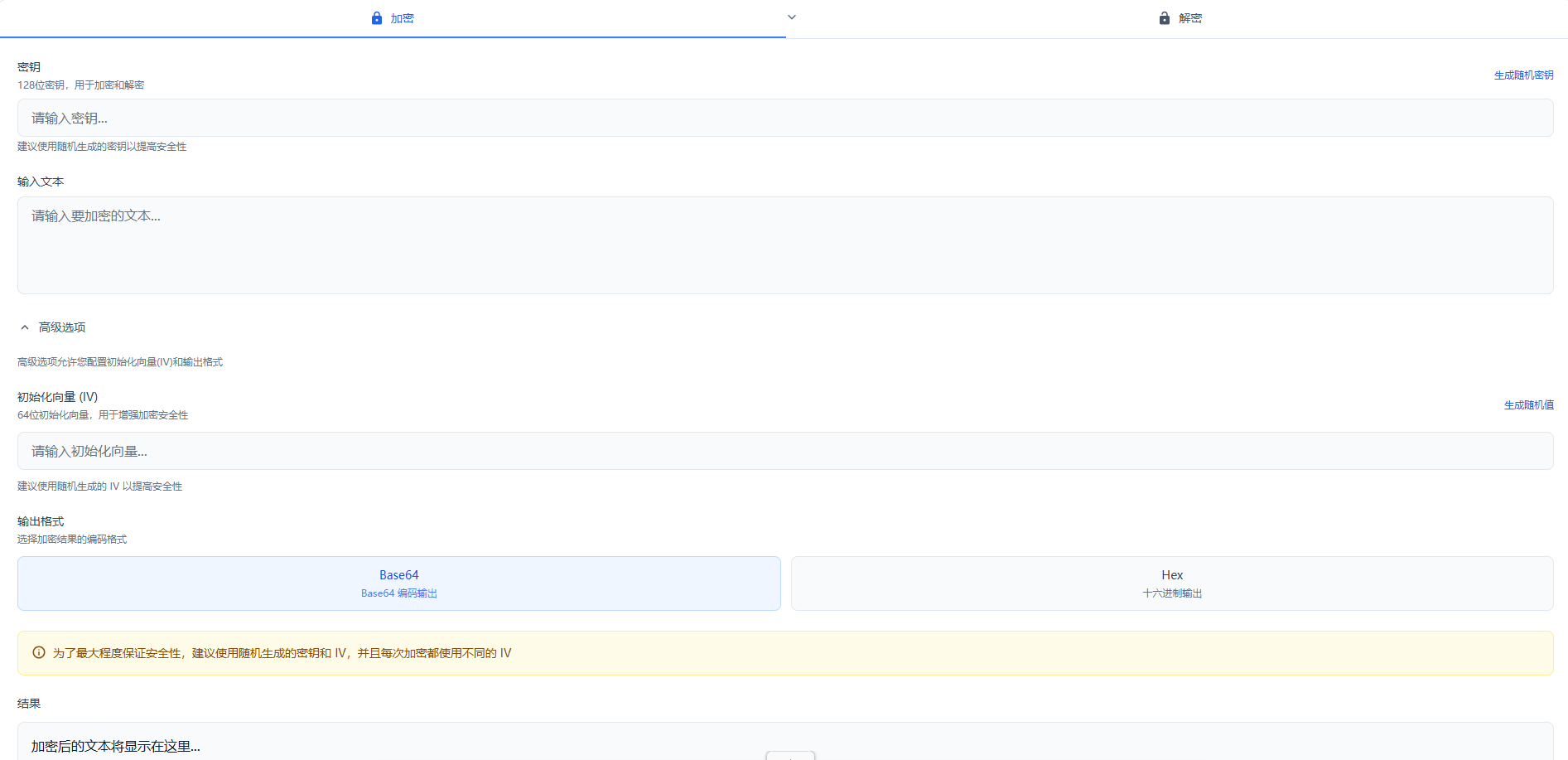
Task: Click into the 请输入要加密的文本 text area
Action: (x=784, y=245)
